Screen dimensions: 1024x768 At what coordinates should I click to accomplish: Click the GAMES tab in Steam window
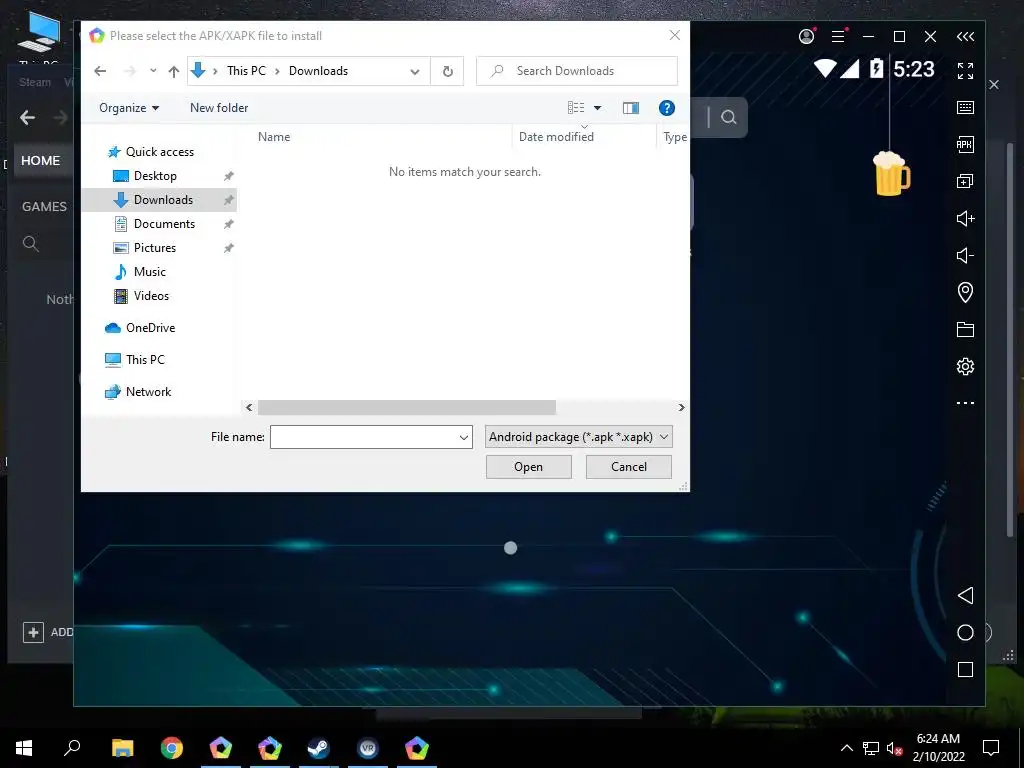[x=44, y=206]
